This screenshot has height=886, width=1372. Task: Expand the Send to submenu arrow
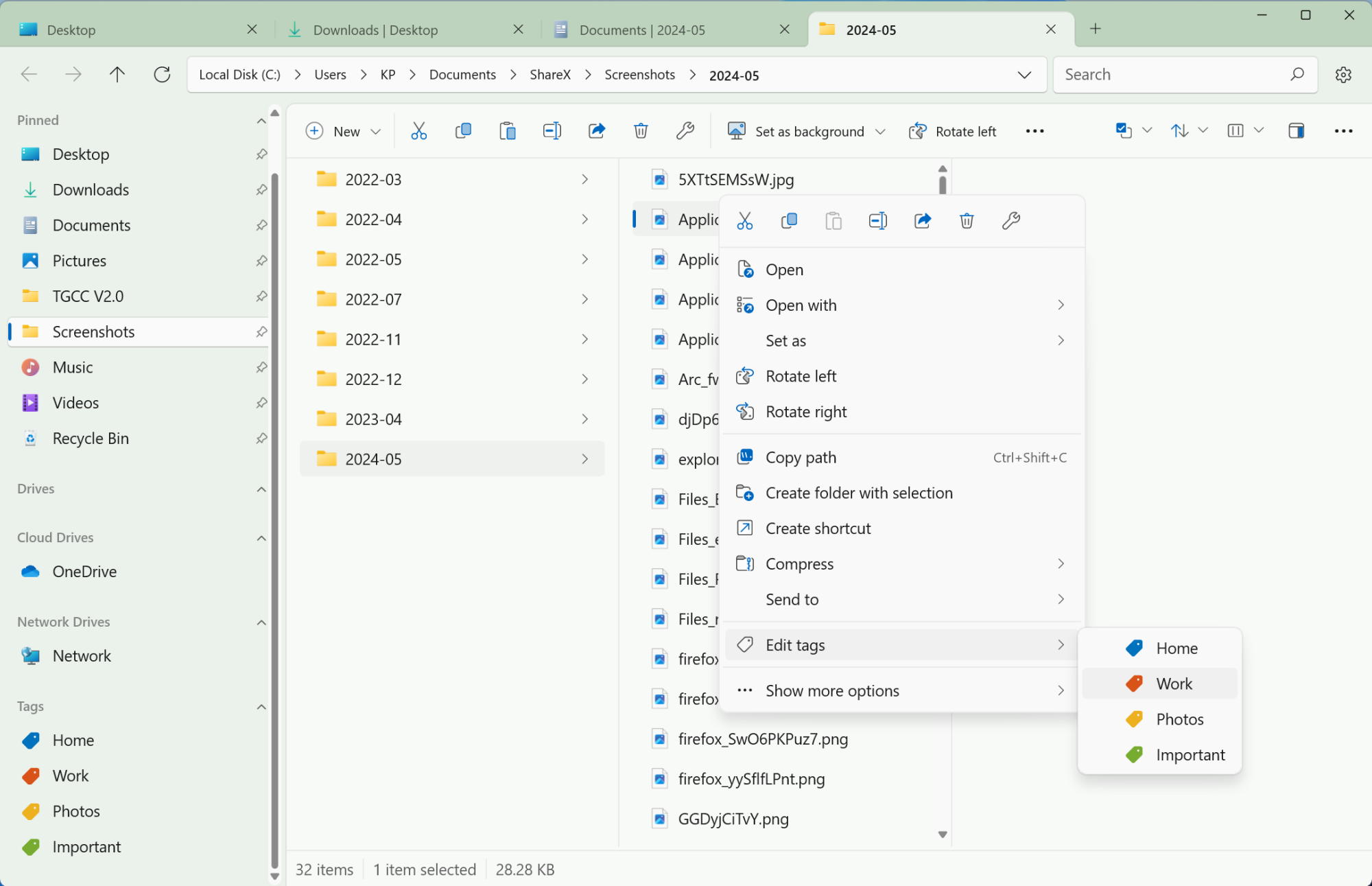coord(1060,599)
